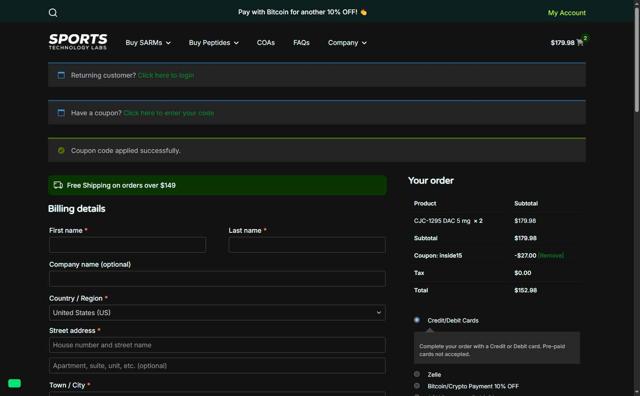Expand the Buy Peptides menu
The image size is (640, 396).
tap(214, 42)
